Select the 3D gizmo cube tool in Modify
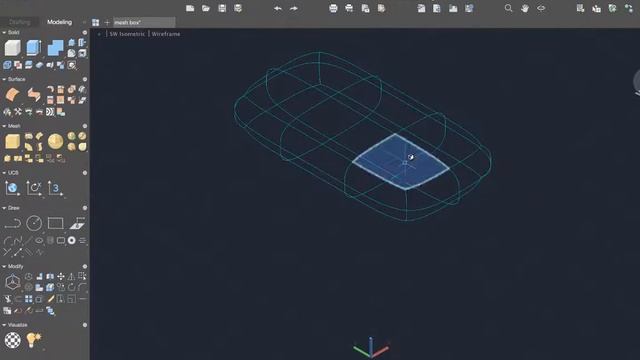The width and height of the screenshot is (640, 360). point(12,282)
